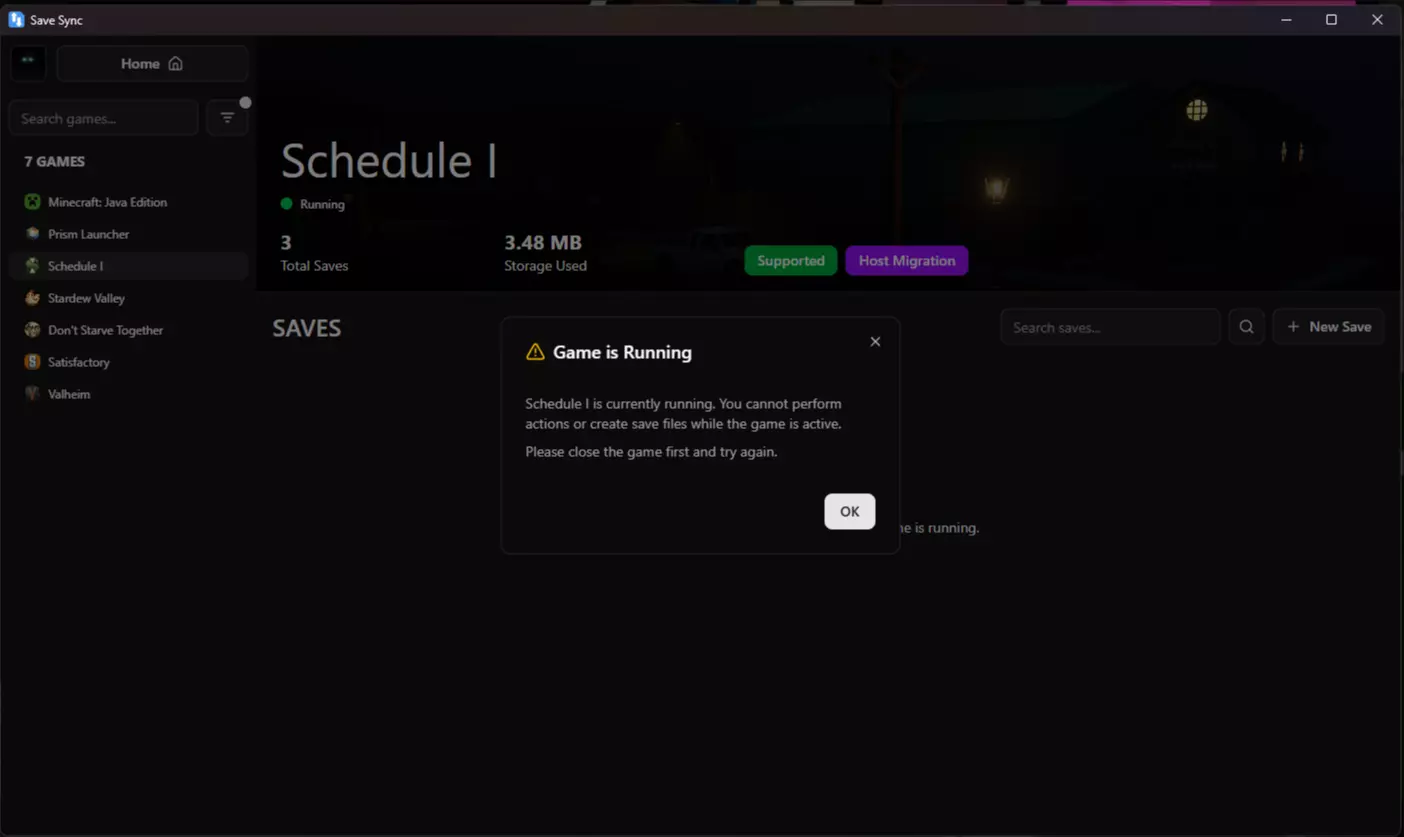Select Minecraft: Java Edition icon in games list
Image resolution: width=1404 pixels, height=837 pixels.
coord(32,202)
